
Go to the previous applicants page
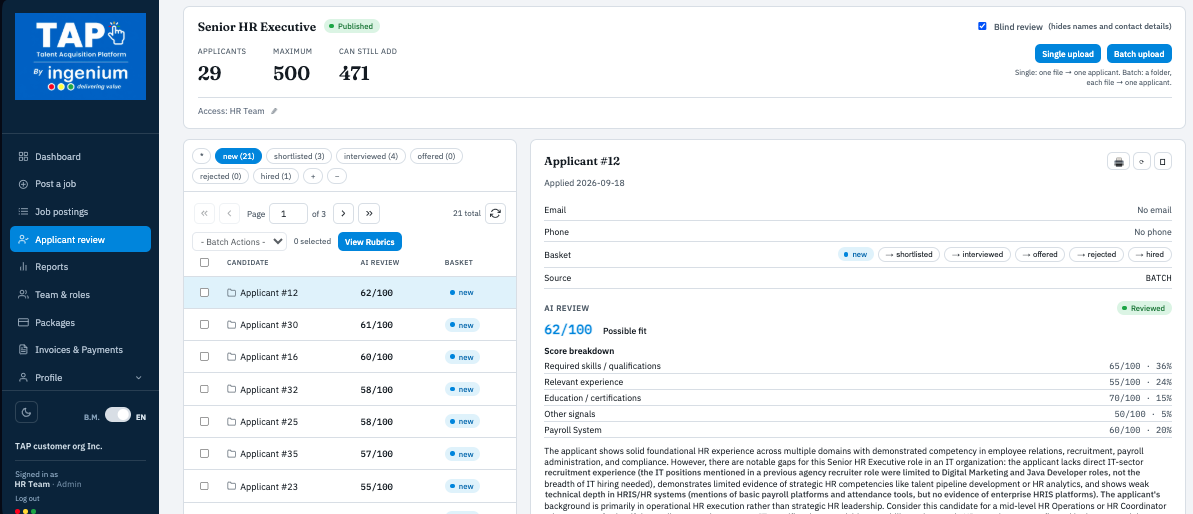(230, 214)
